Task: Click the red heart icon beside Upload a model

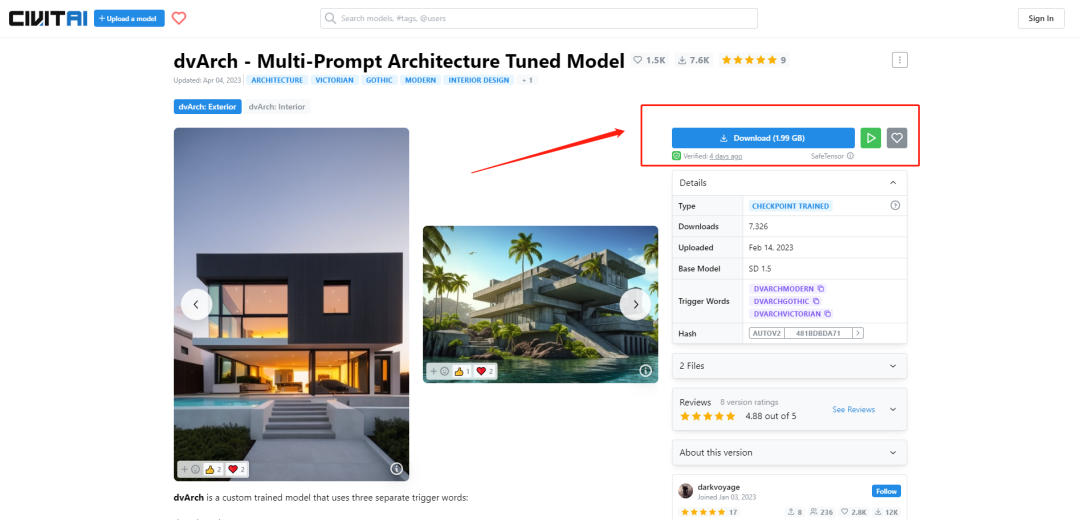Action: click(178, 19)
